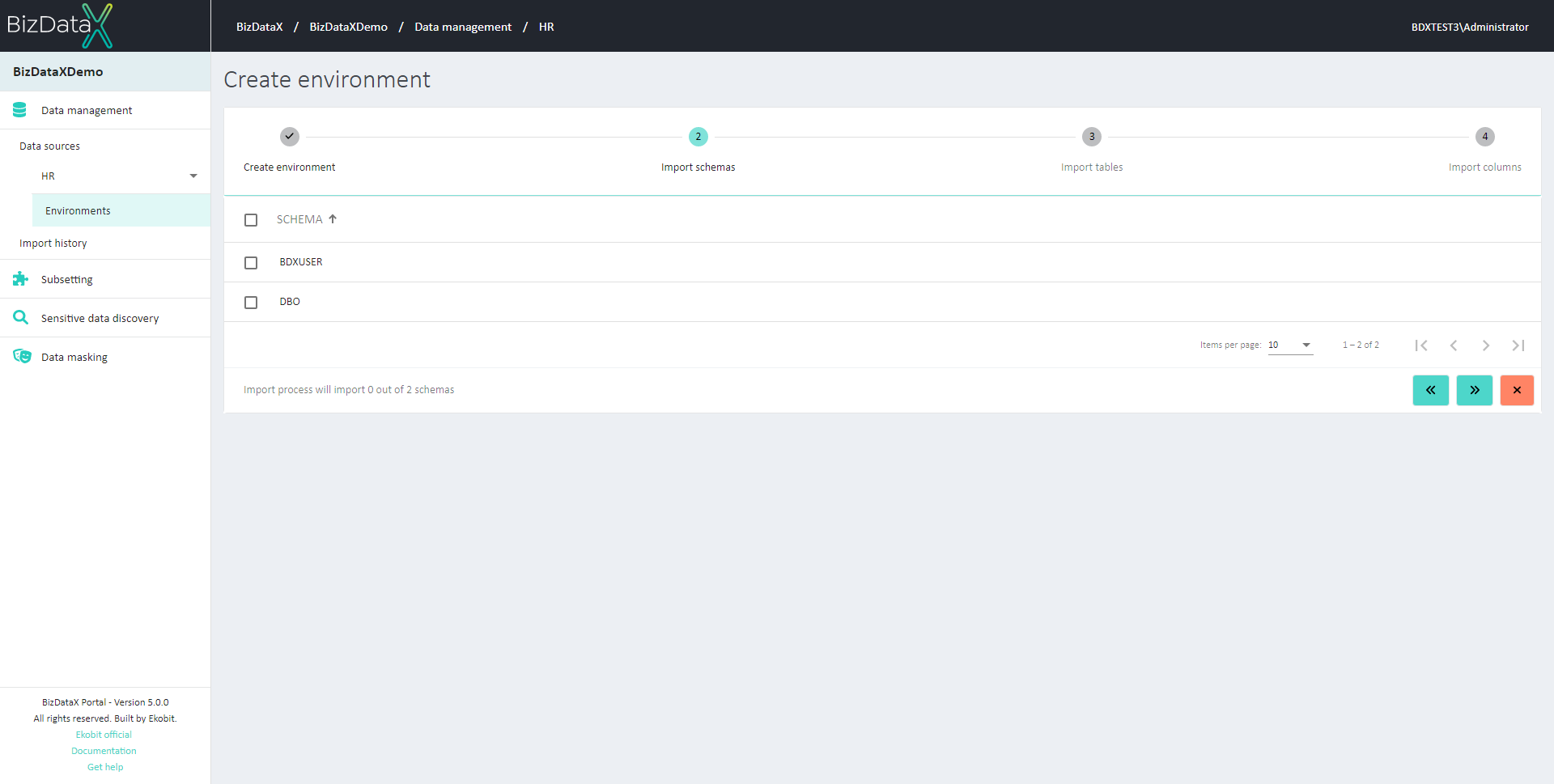Click step 4 Import columns circle
This screenshot has height=784, width=1554.
pos(1485,137)
